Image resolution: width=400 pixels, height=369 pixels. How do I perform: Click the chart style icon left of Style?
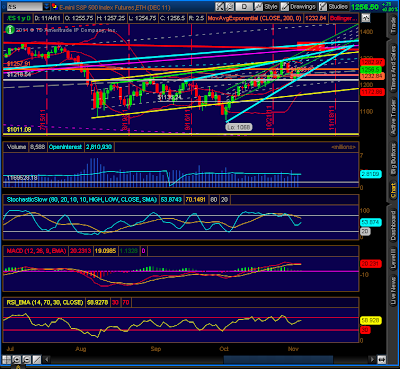tap(258, 6)
